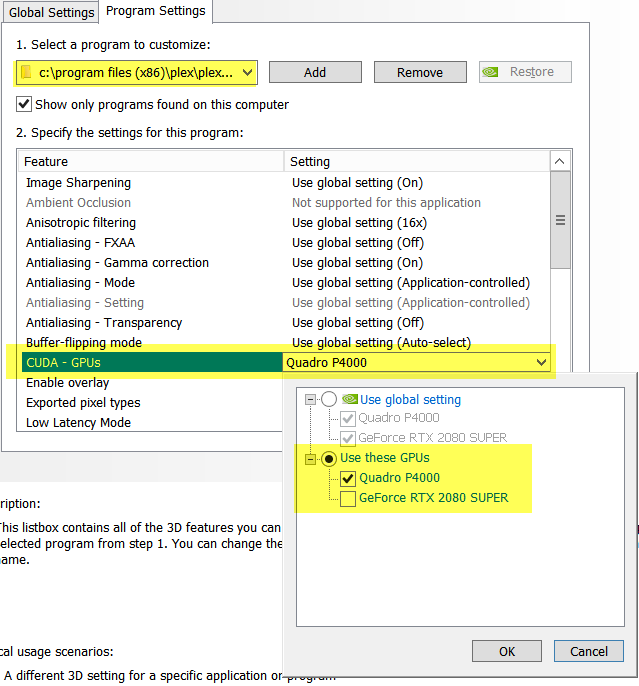Click 'Use global setting (16x)' value
Image resolution: width=639 pixels, height=686 pixels.
[359, 223]
